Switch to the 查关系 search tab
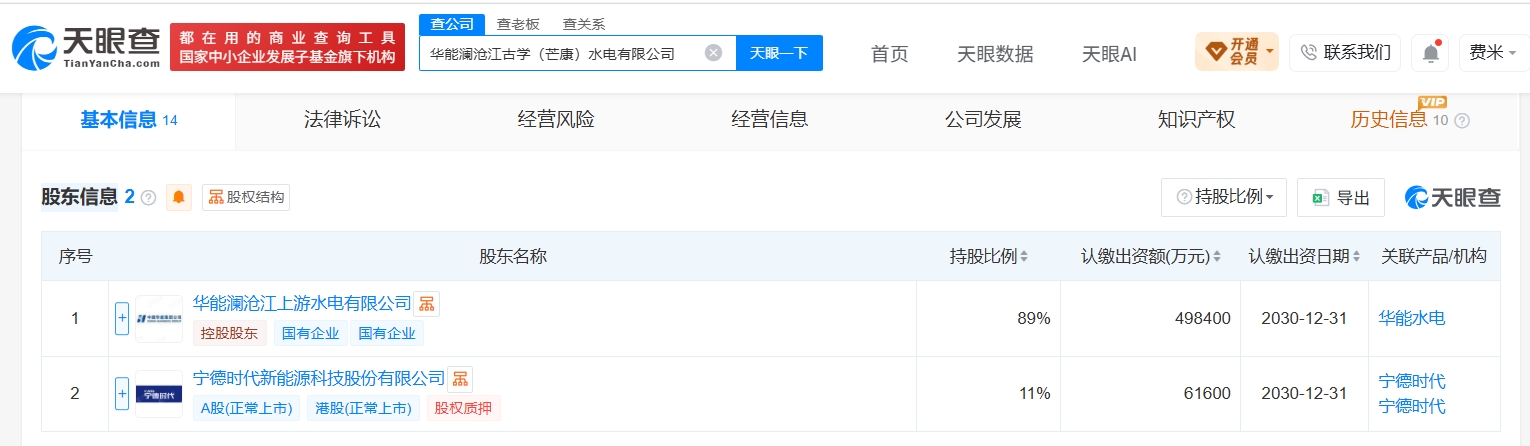Screen dimensions: 1530x446 tap(584, 24)
